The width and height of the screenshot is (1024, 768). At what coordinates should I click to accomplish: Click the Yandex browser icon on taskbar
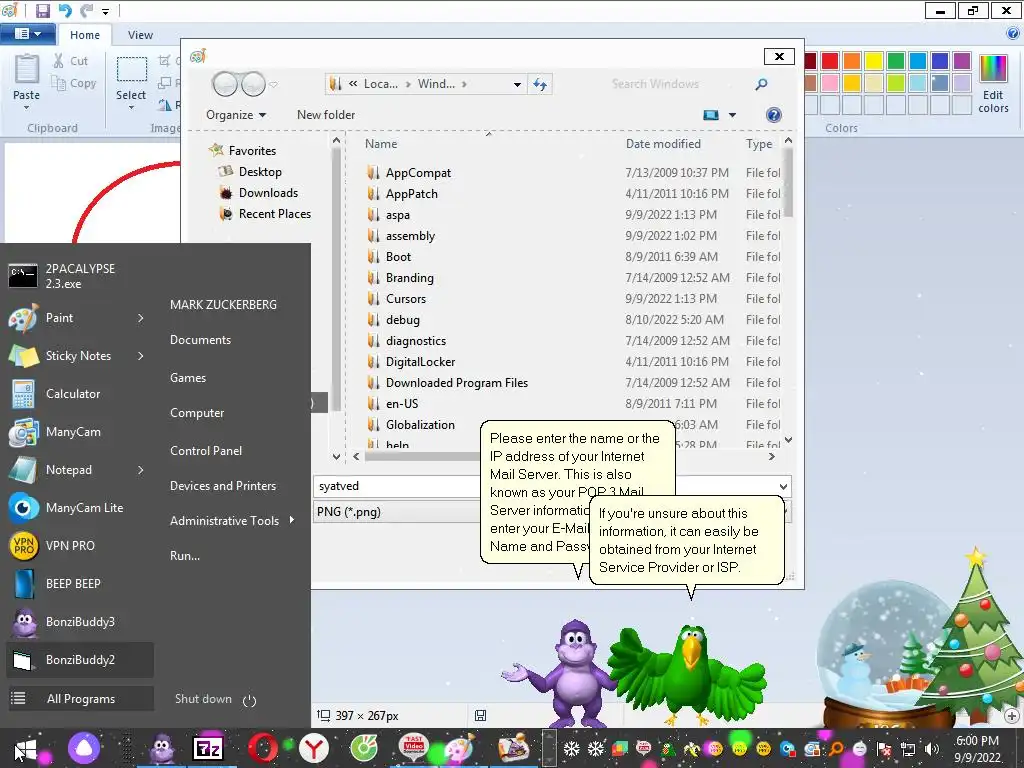(x=313, y=748)
